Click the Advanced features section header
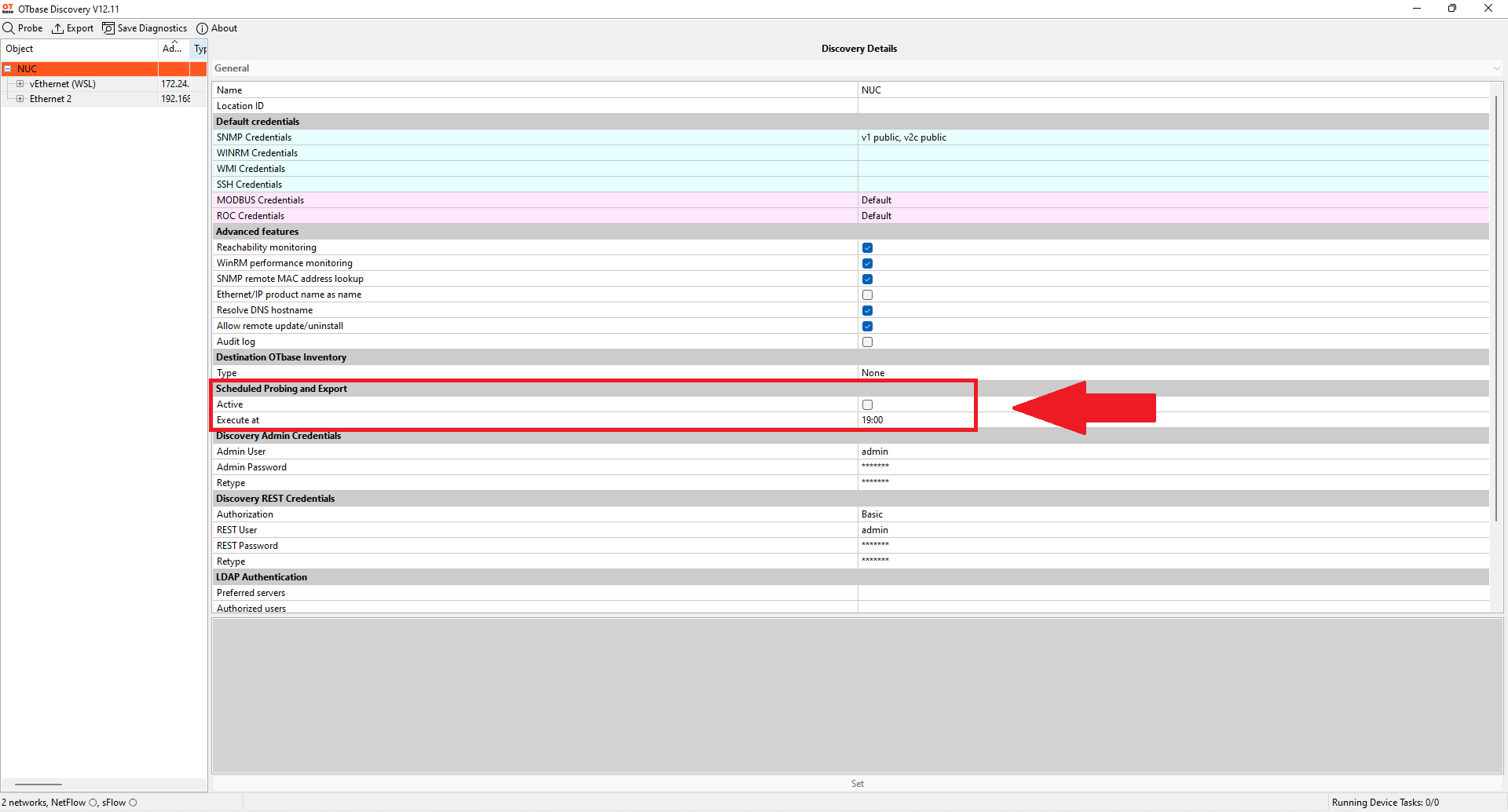The width and height of the screenshot is (1508, 812). 851,232
